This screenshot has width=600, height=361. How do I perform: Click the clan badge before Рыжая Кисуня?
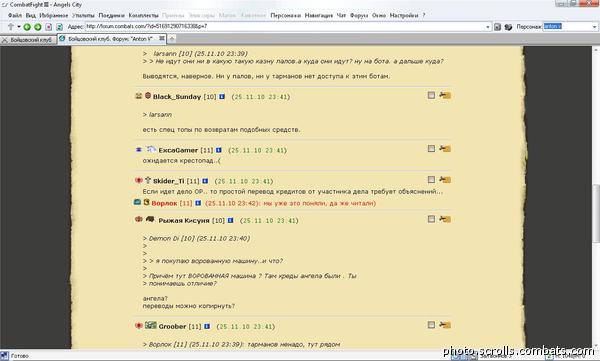pos(150,219)
